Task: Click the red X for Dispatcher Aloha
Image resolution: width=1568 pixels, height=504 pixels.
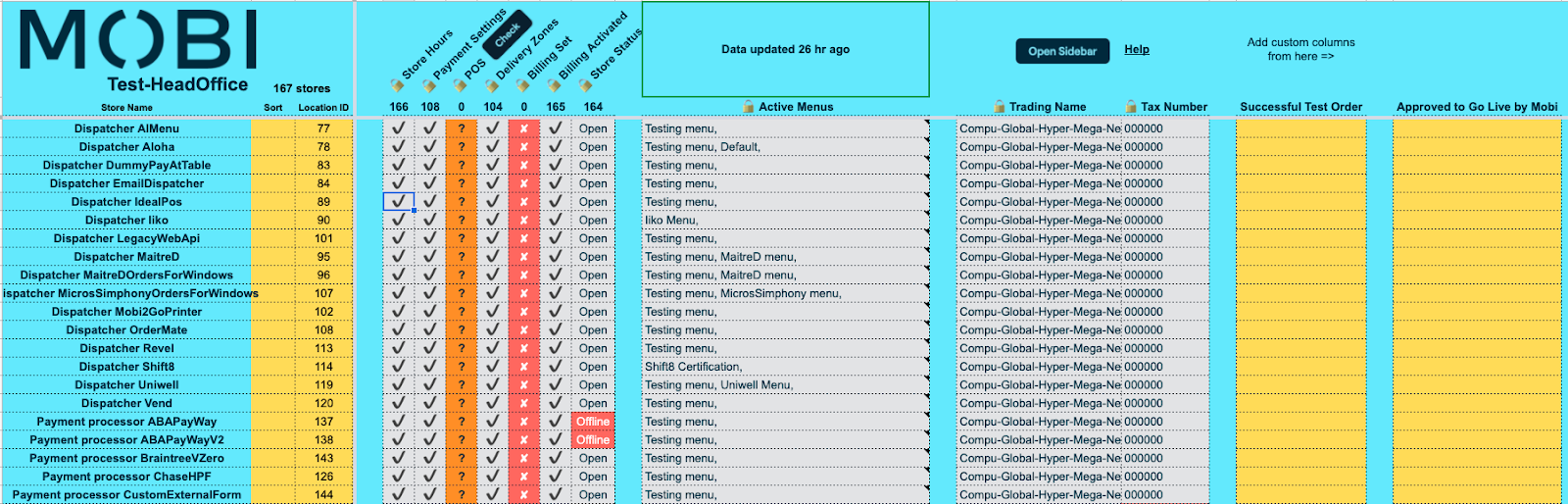Action: pyautogui.click(x=523, y=147)
